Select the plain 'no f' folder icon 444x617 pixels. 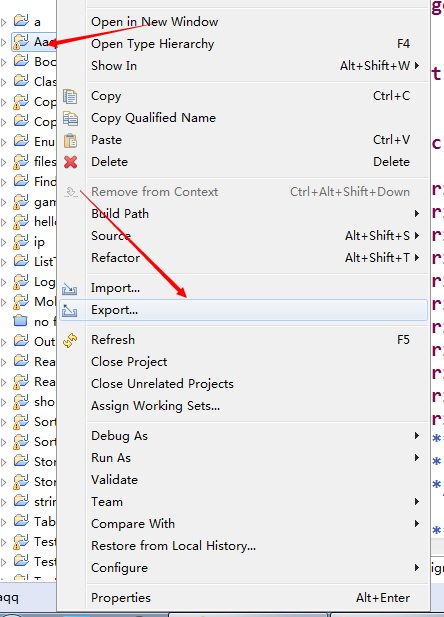click(20, 321)
